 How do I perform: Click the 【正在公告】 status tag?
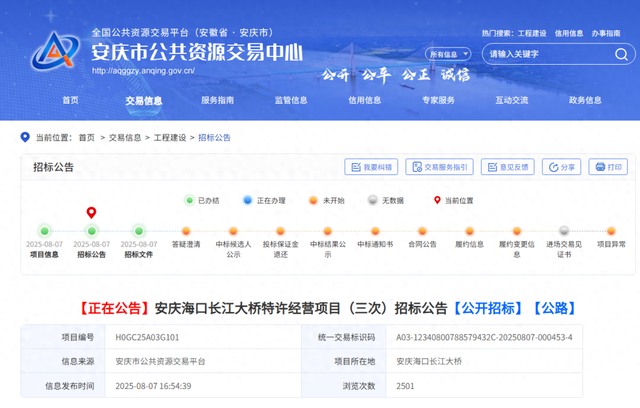pyautogui.click(x=114, y=308)
